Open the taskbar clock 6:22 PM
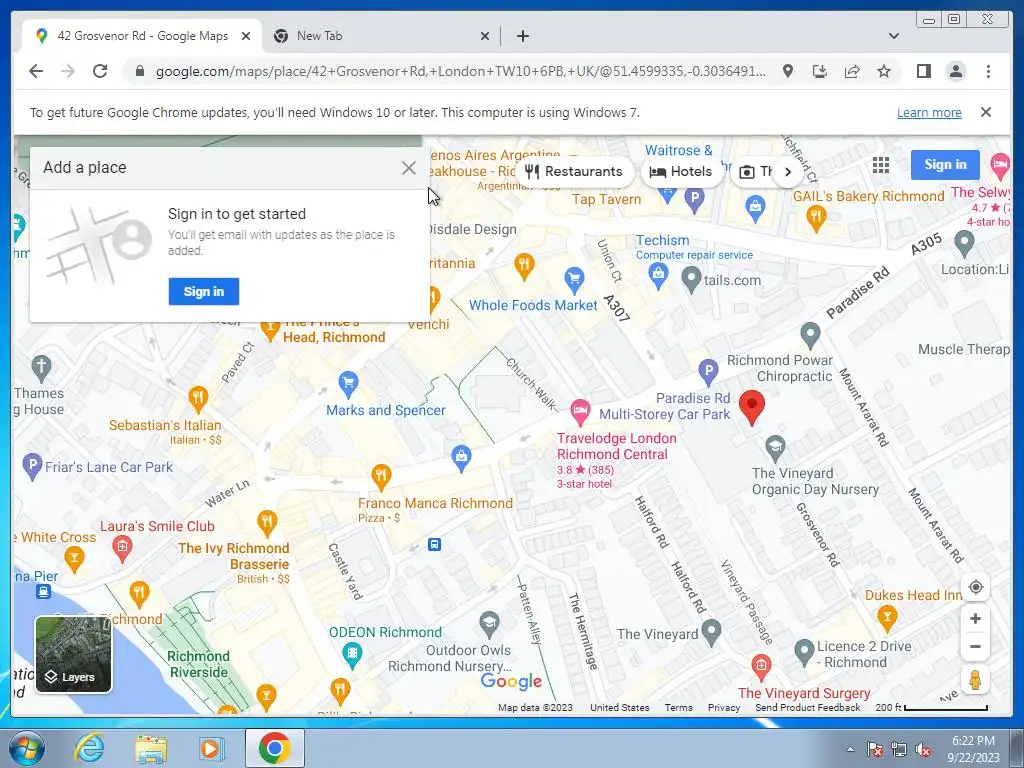Viewport: 1024px width, 768px height. tap(973, 749)
